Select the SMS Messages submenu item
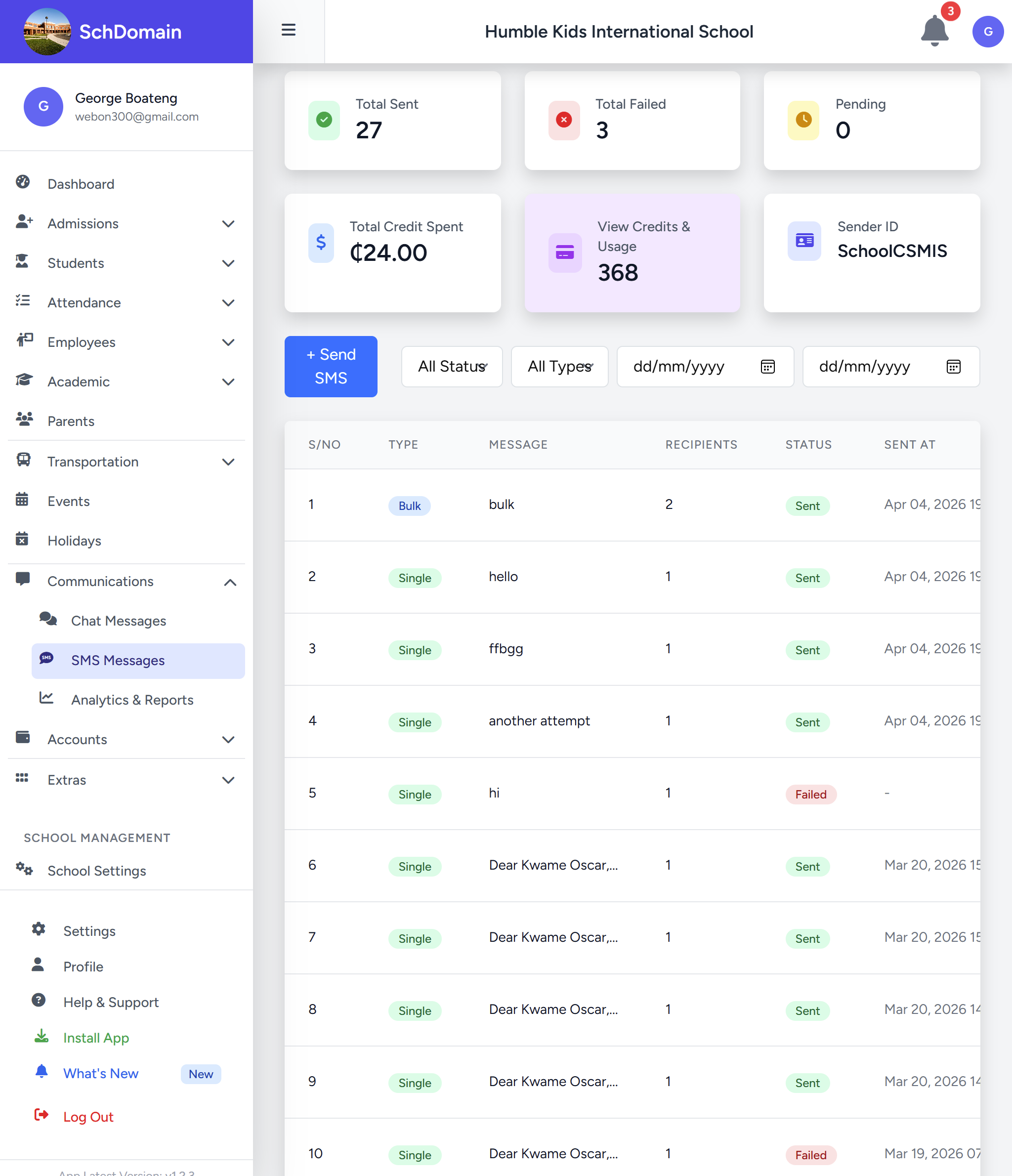 [x=138, y=661]
